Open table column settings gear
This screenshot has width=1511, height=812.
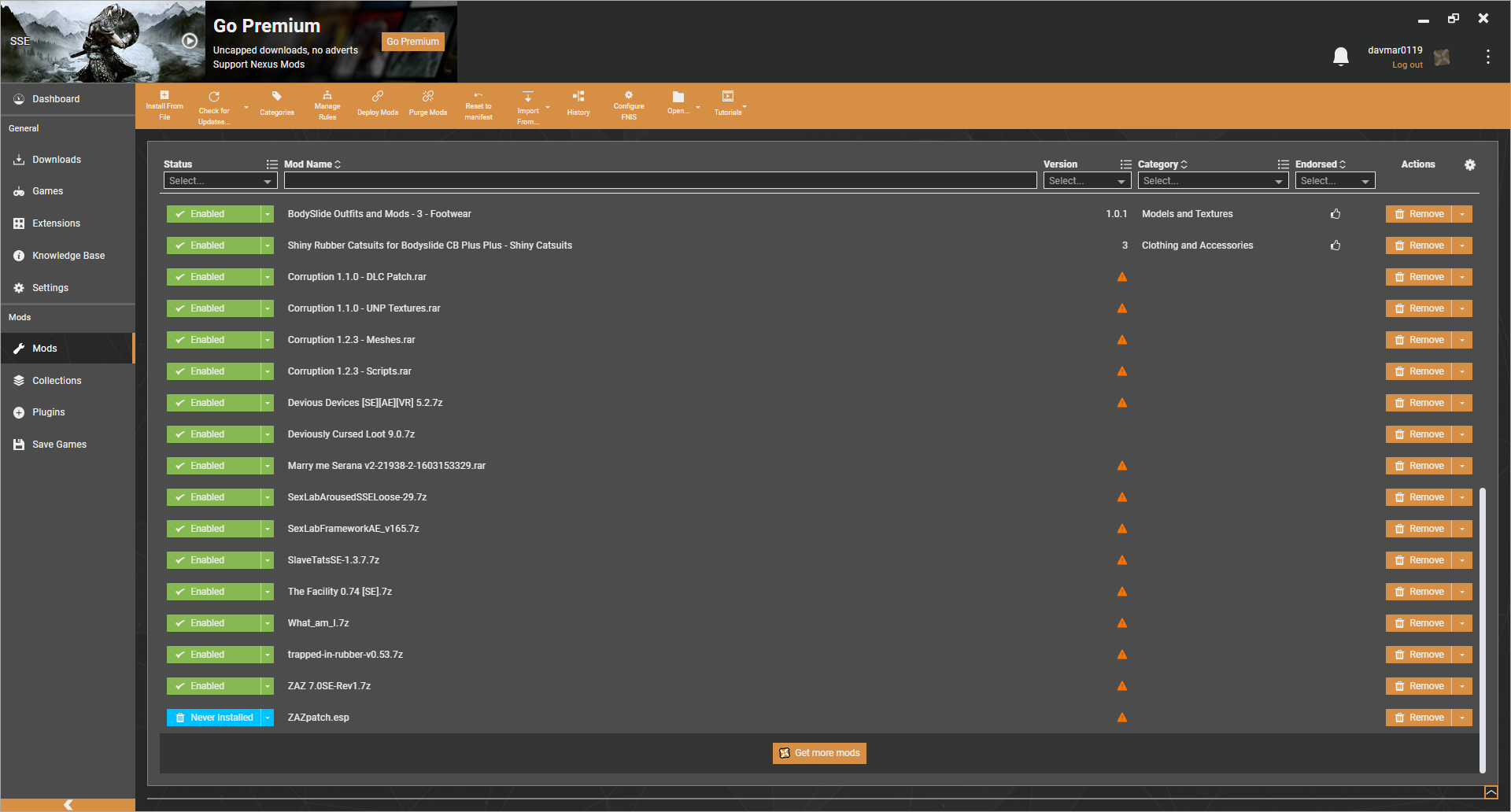click(1470, 164)
